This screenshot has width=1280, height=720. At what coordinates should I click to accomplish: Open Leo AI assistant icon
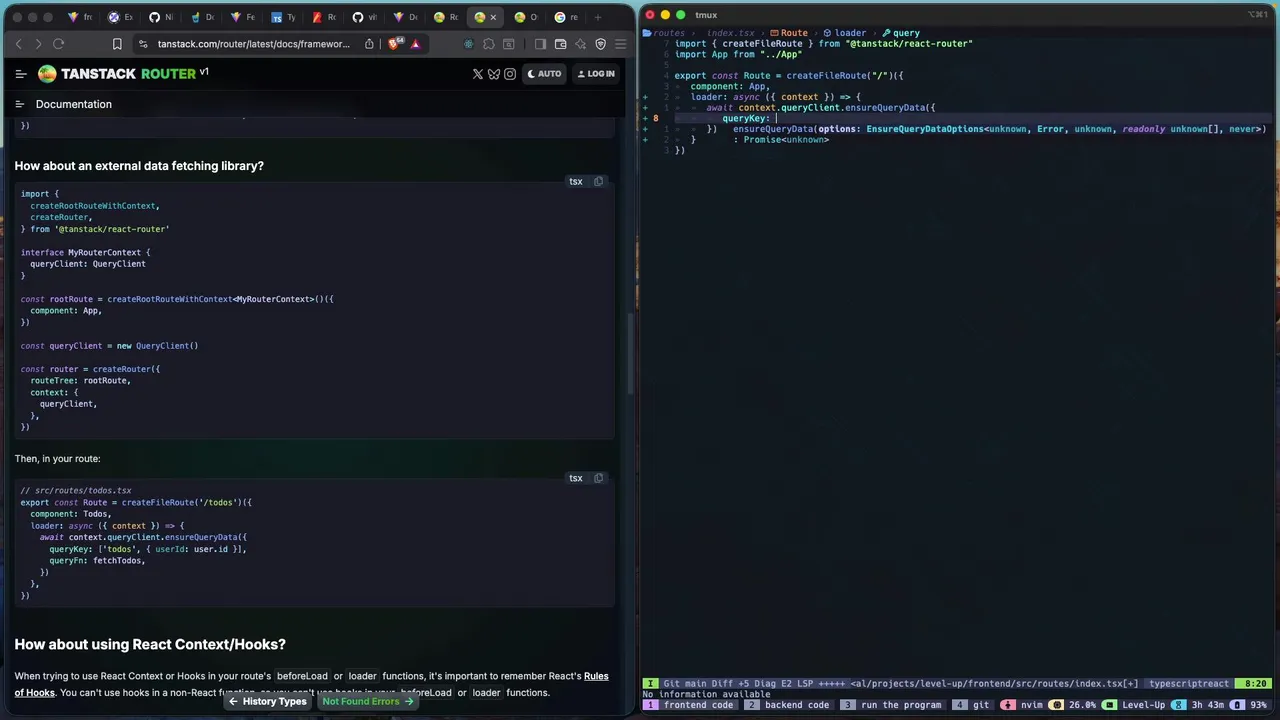tap(580, 44)
